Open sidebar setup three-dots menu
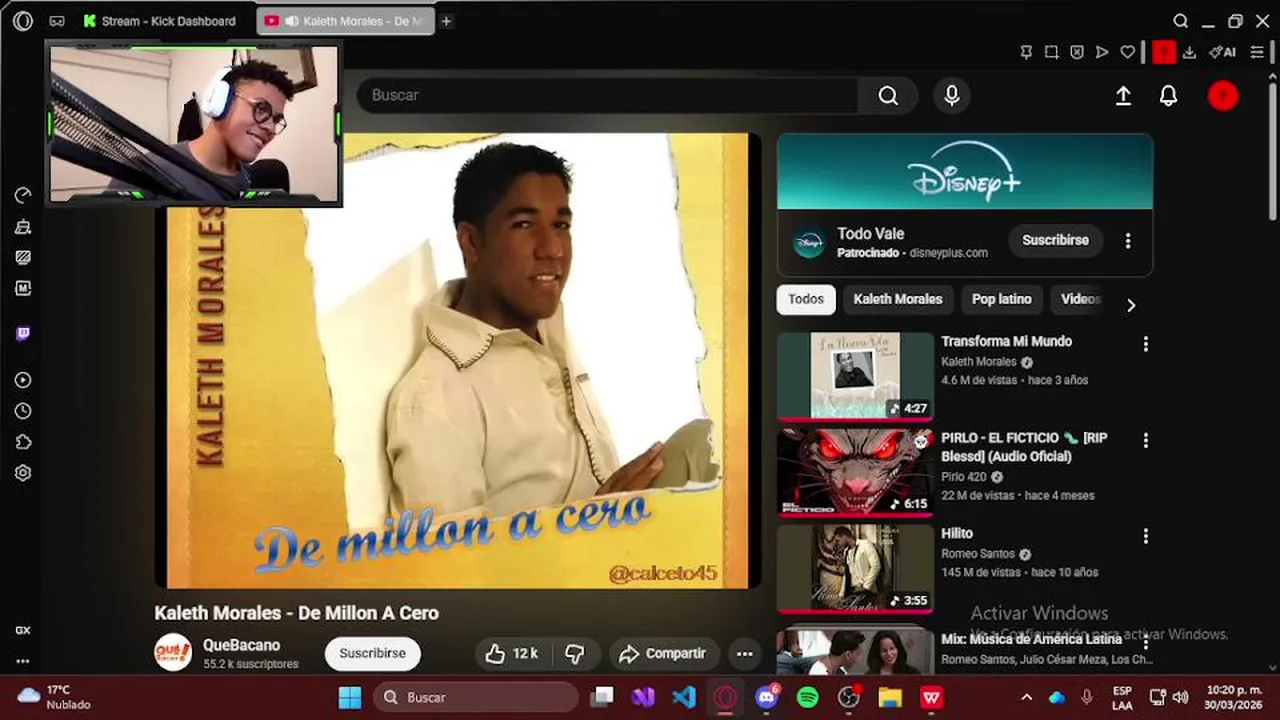 pos(23,661)
